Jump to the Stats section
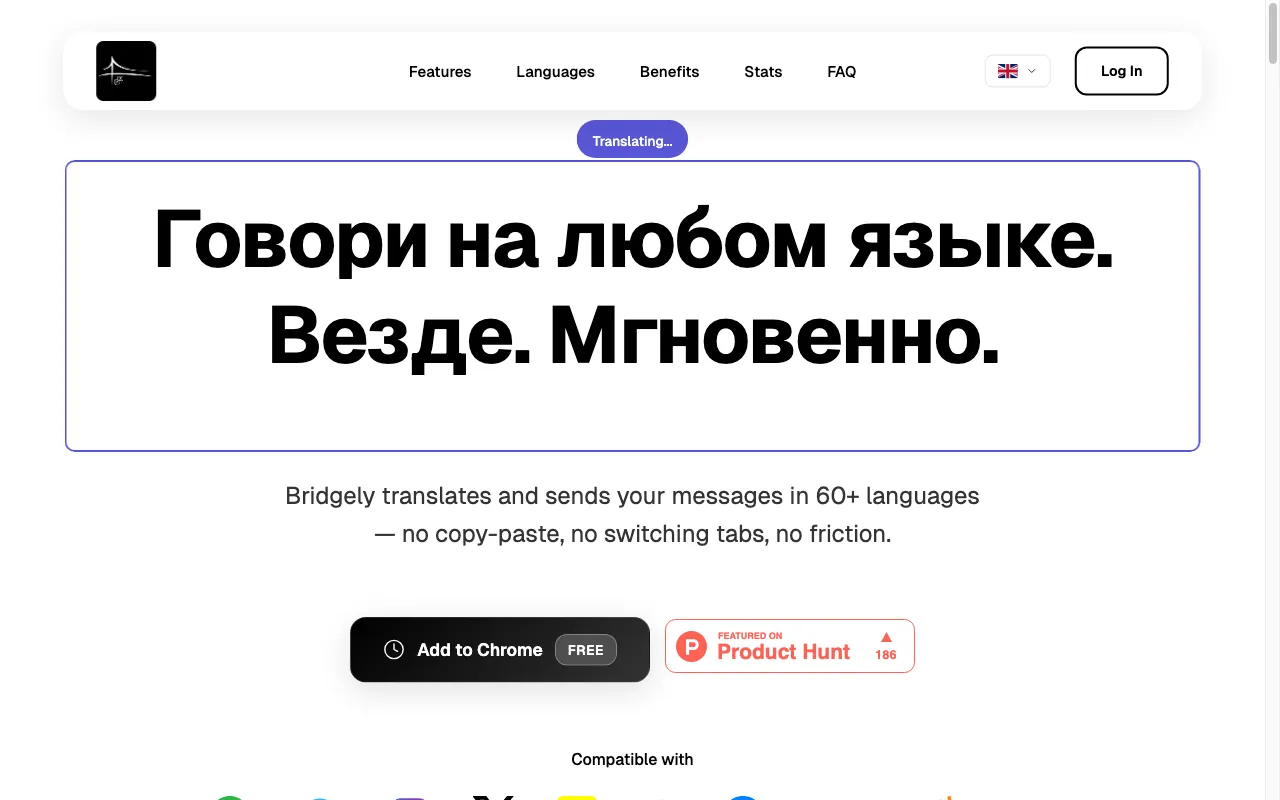This screenshot has height=800, width=1280. point(763,72)
